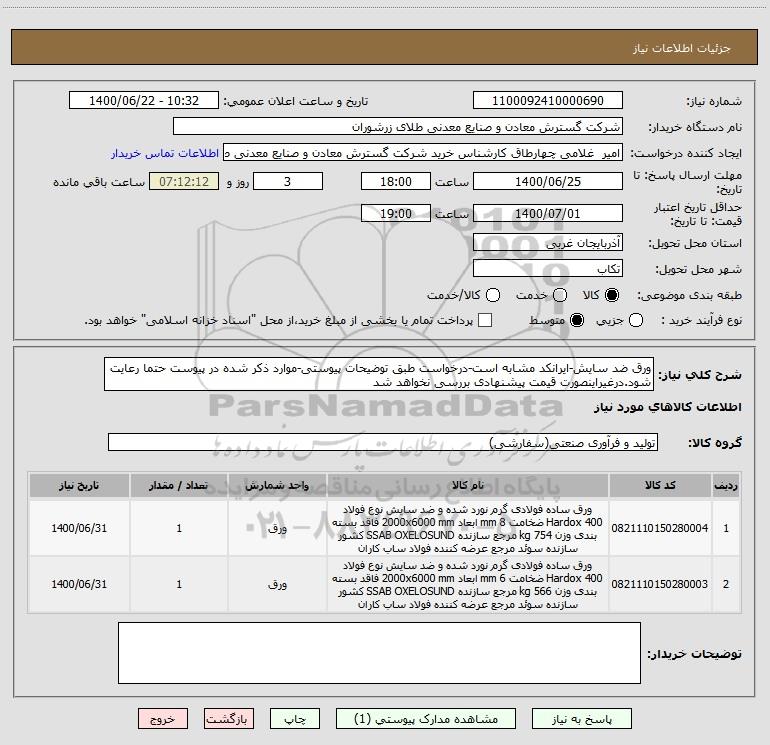Click the 'ردیف' column header

click(726, 485)
